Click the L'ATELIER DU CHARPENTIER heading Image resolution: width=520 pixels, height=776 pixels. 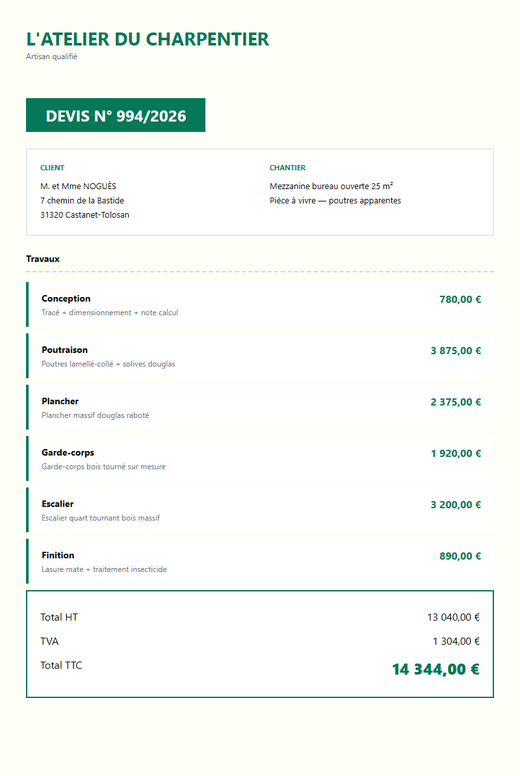pos(147,39)
